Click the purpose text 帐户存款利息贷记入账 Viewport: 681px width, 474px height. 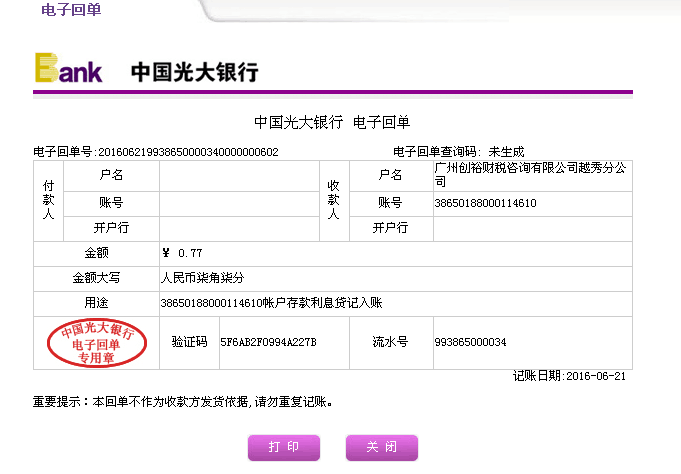[322, 303]
